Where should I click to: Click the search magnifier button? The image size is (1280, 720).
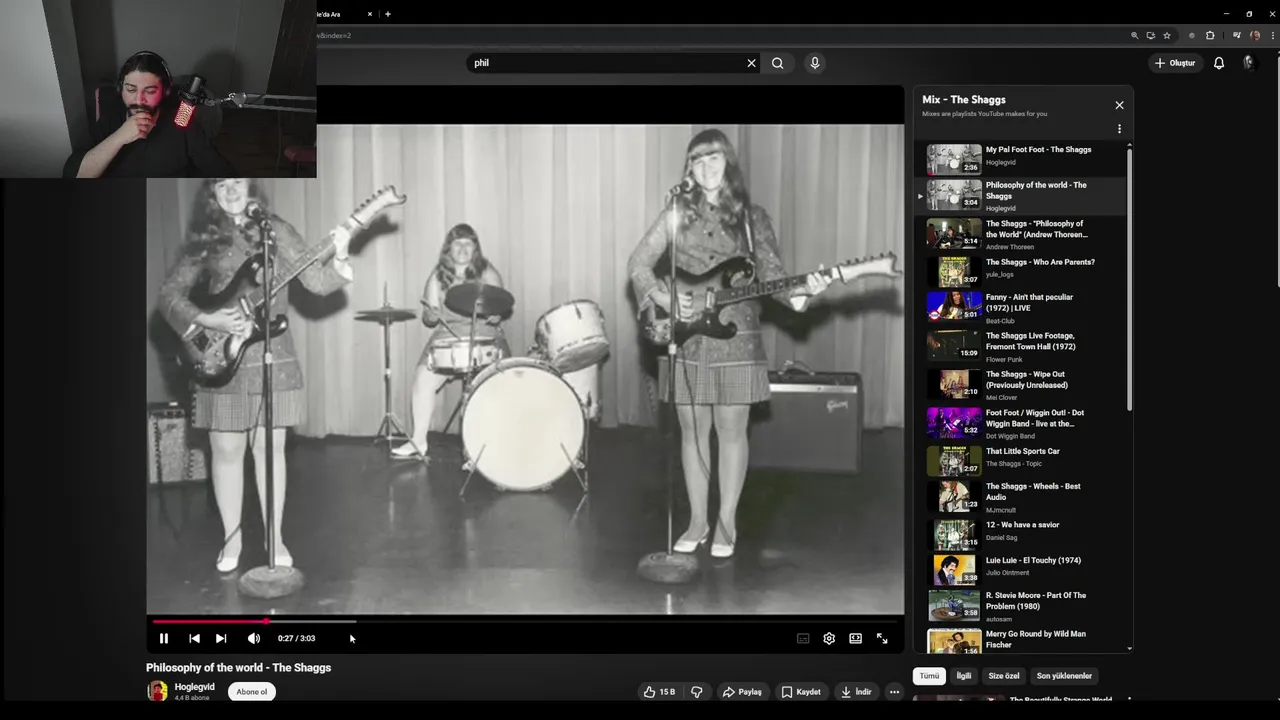(777, 63)
